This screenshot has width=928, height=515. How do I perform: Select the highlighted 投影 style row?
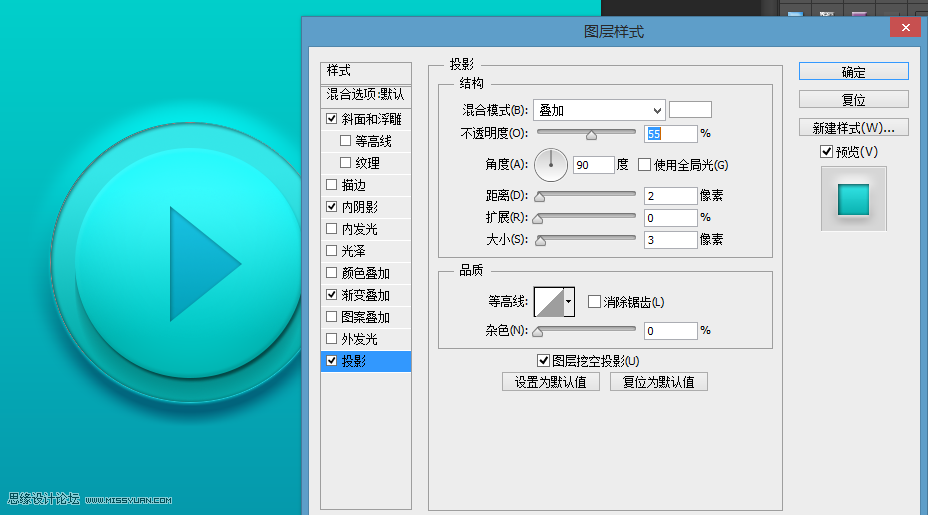366,361
